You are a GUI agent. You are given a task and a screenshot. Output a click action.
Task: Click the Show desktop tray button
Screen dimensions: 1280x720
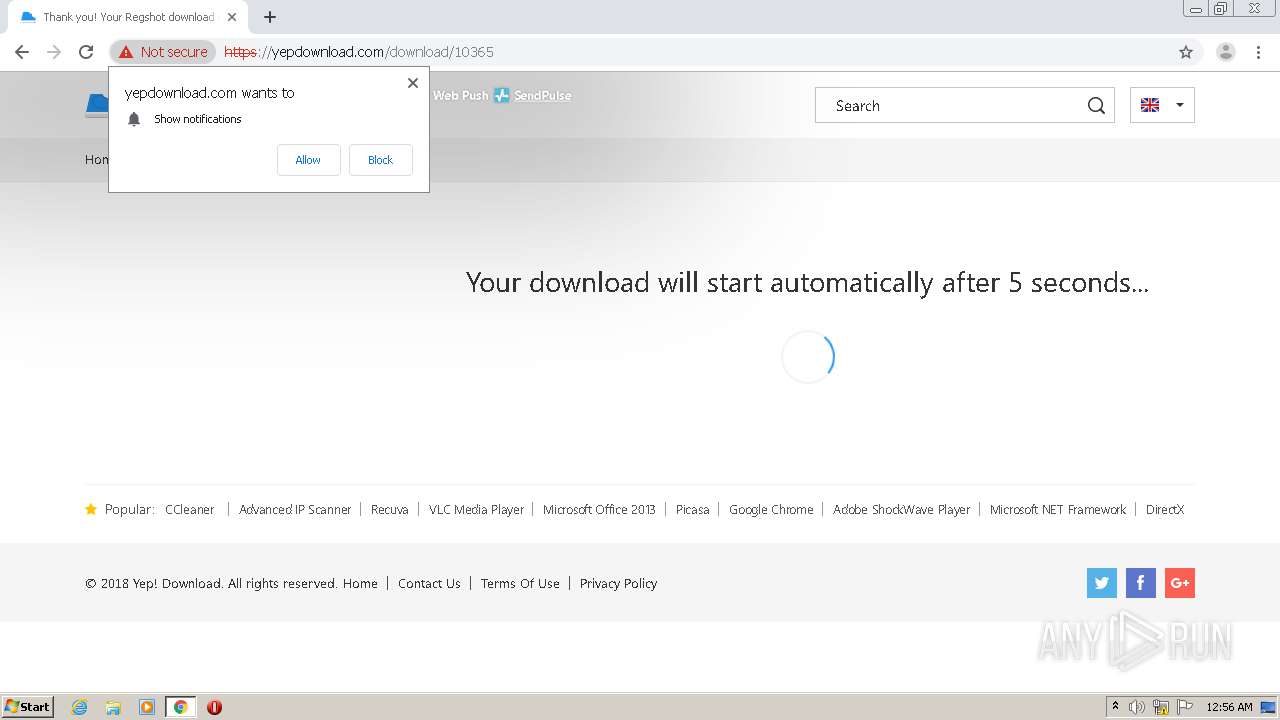[x=1268, y=707]
